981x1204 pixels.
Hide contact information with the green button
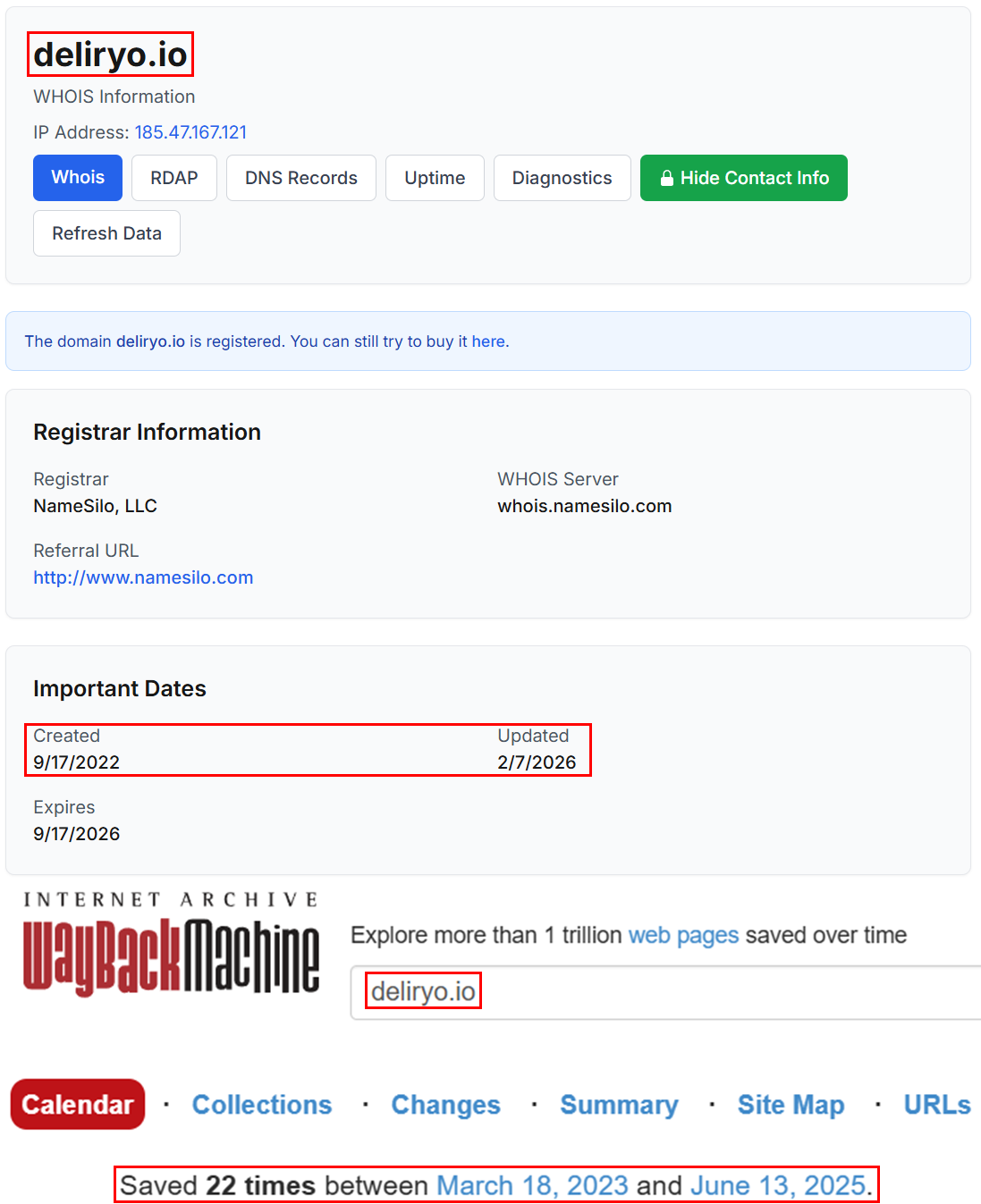coord(743,178)
